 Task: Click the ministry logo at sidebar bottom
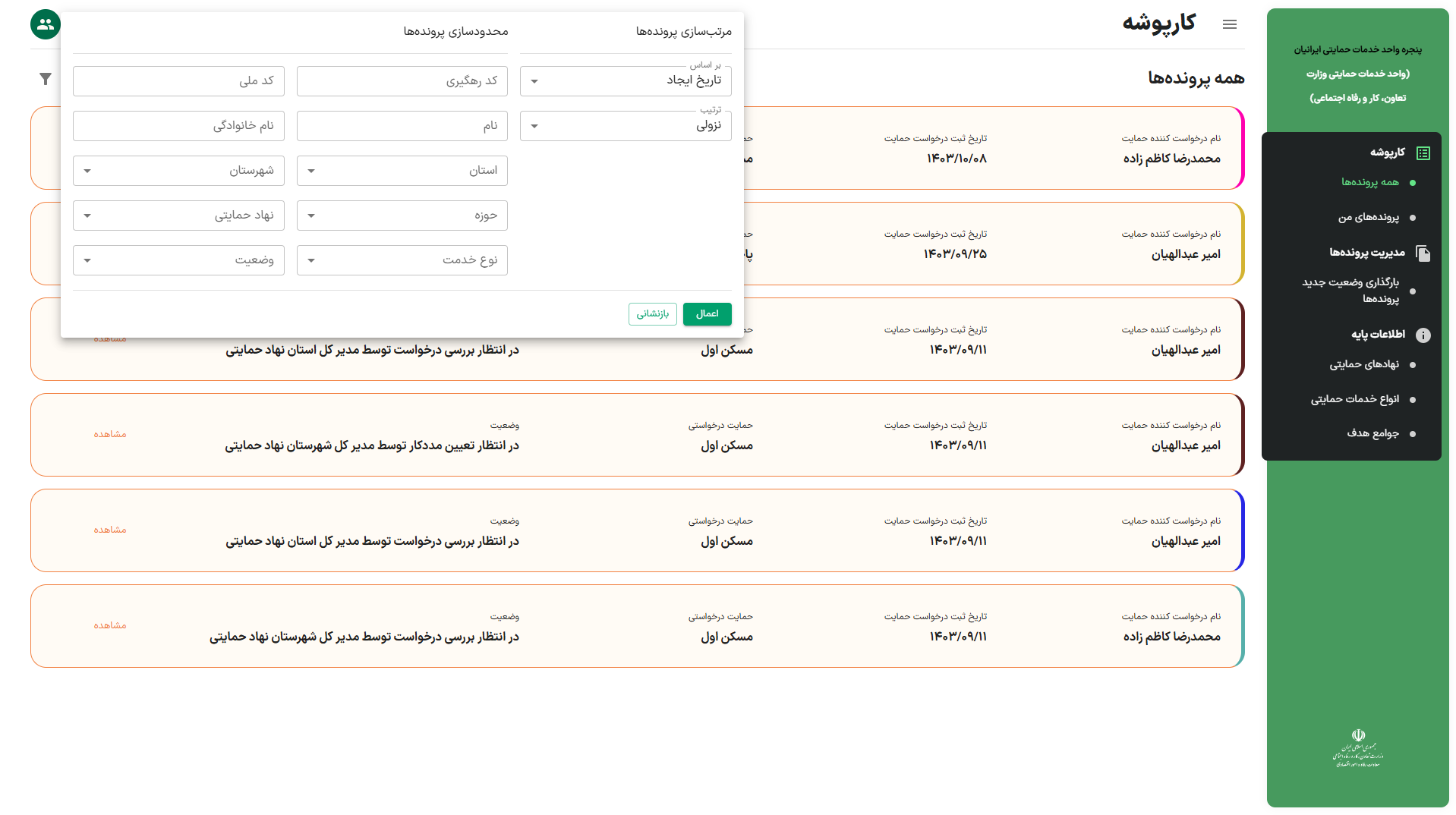pos(1358,748)
